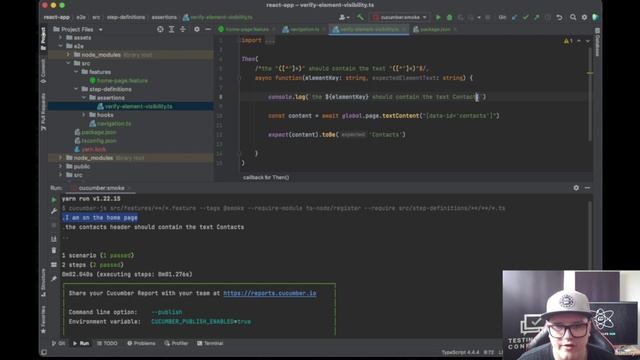Toggle tool window bars icon in bottom-left corner
The image size is (640, 360).
pos(44,352)
